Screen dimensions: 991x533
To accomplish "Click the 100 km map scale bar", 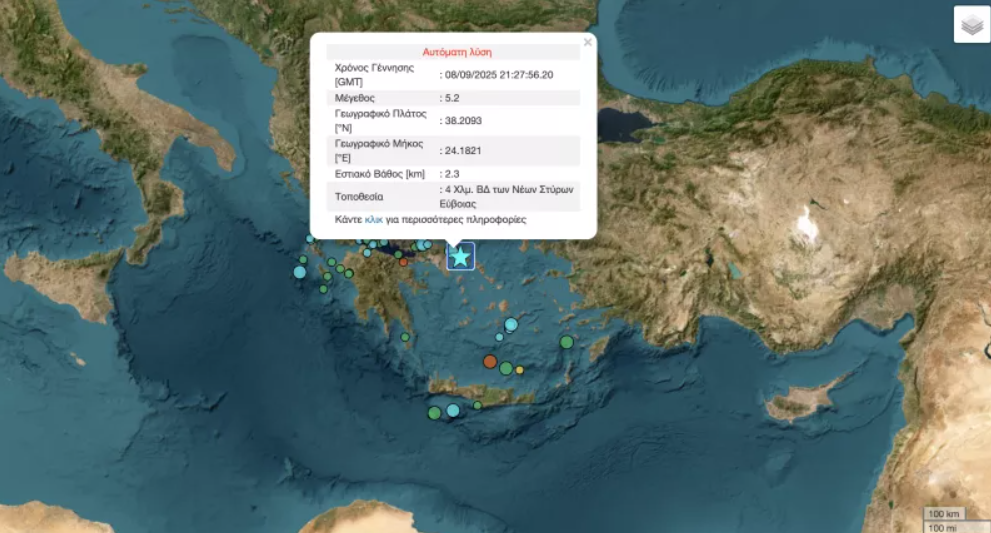I will coord(946,515).
